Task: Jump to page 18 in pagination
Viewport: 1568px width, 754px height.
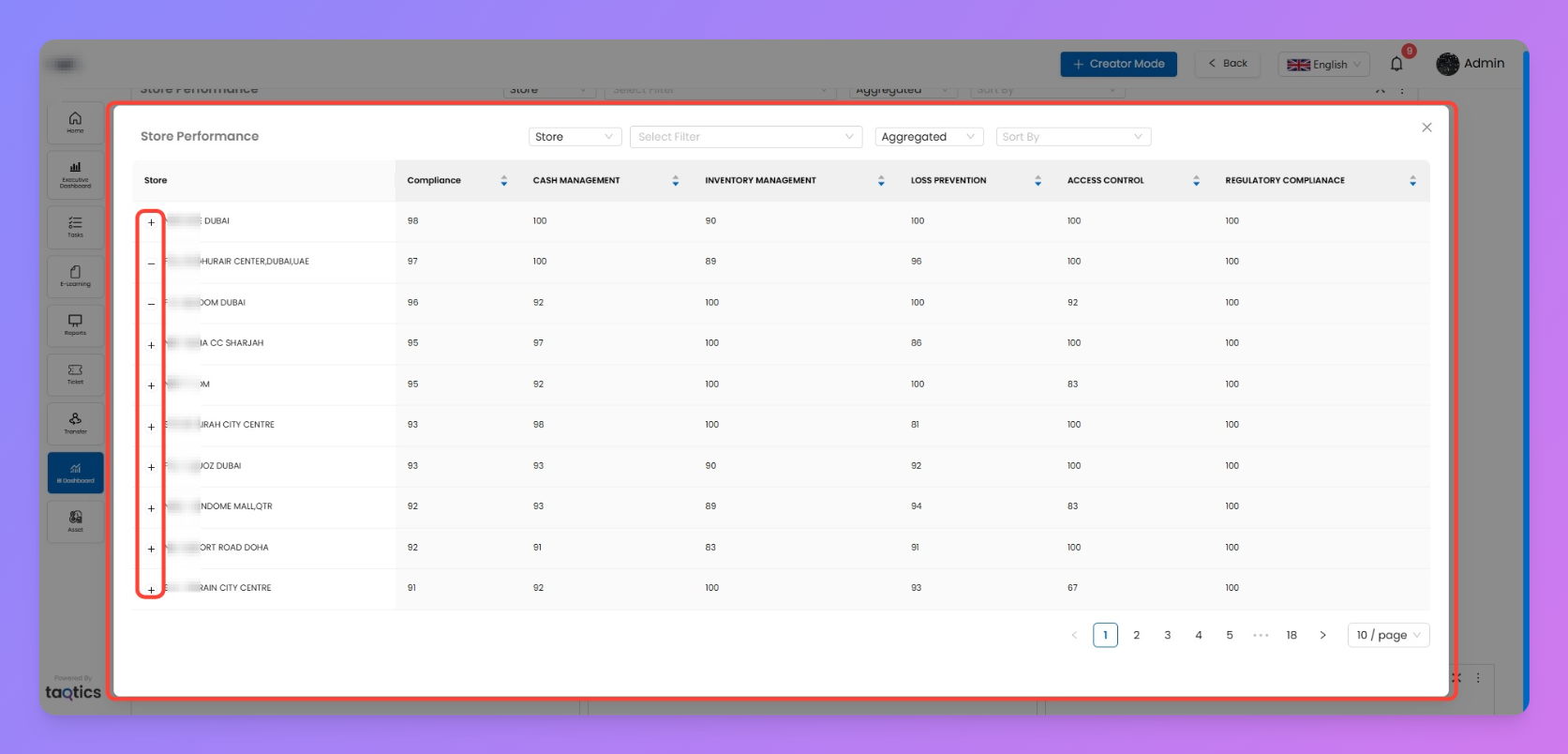Action: [1292, 636]
